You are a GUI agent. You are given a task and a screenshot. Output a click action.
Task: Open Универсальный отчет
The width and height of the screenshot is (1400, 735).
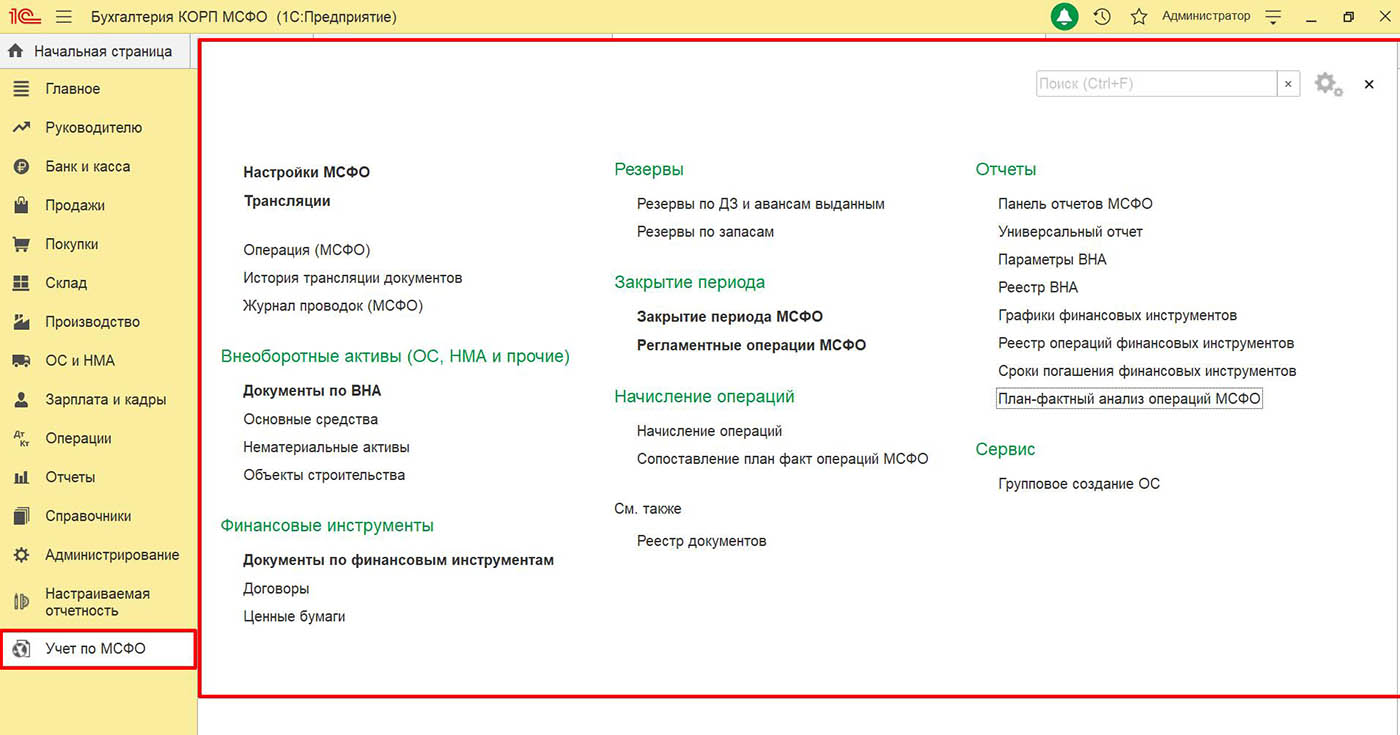(1070, 232)
